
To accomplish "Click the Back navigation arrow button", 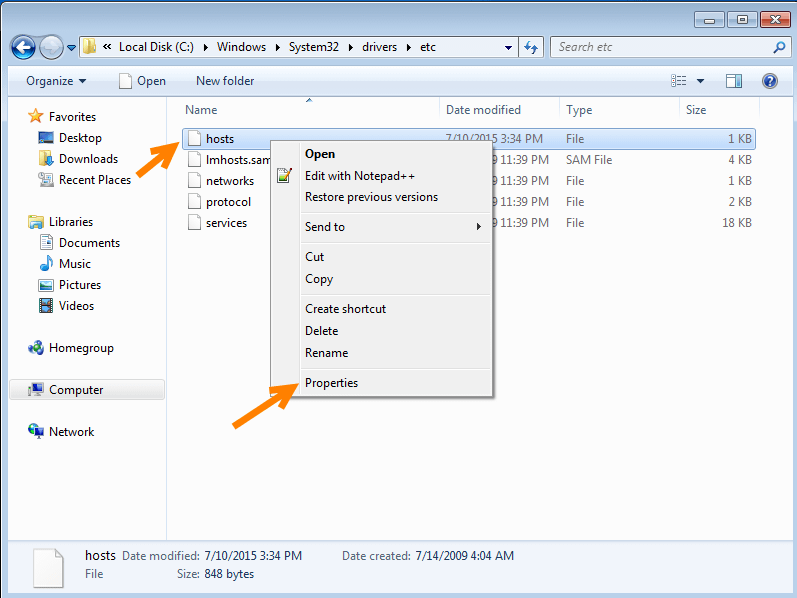I will coord(25,47).
